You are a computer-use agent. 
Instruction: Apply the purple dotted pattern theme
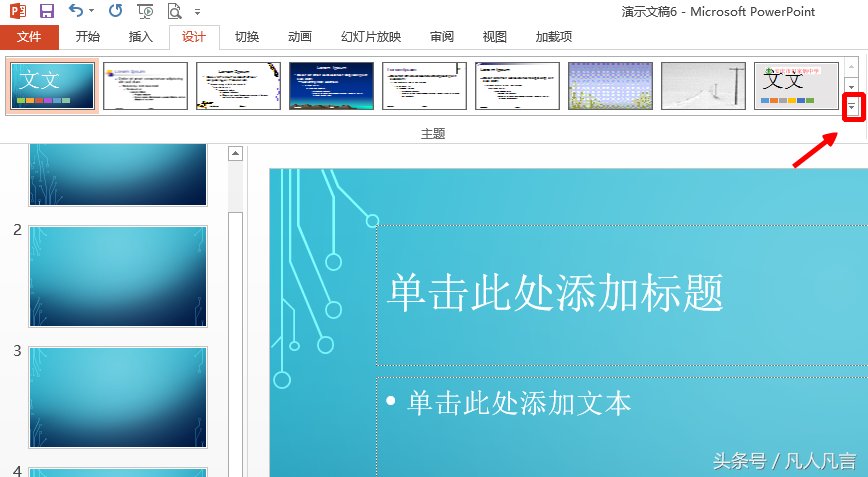pos(611,86)
